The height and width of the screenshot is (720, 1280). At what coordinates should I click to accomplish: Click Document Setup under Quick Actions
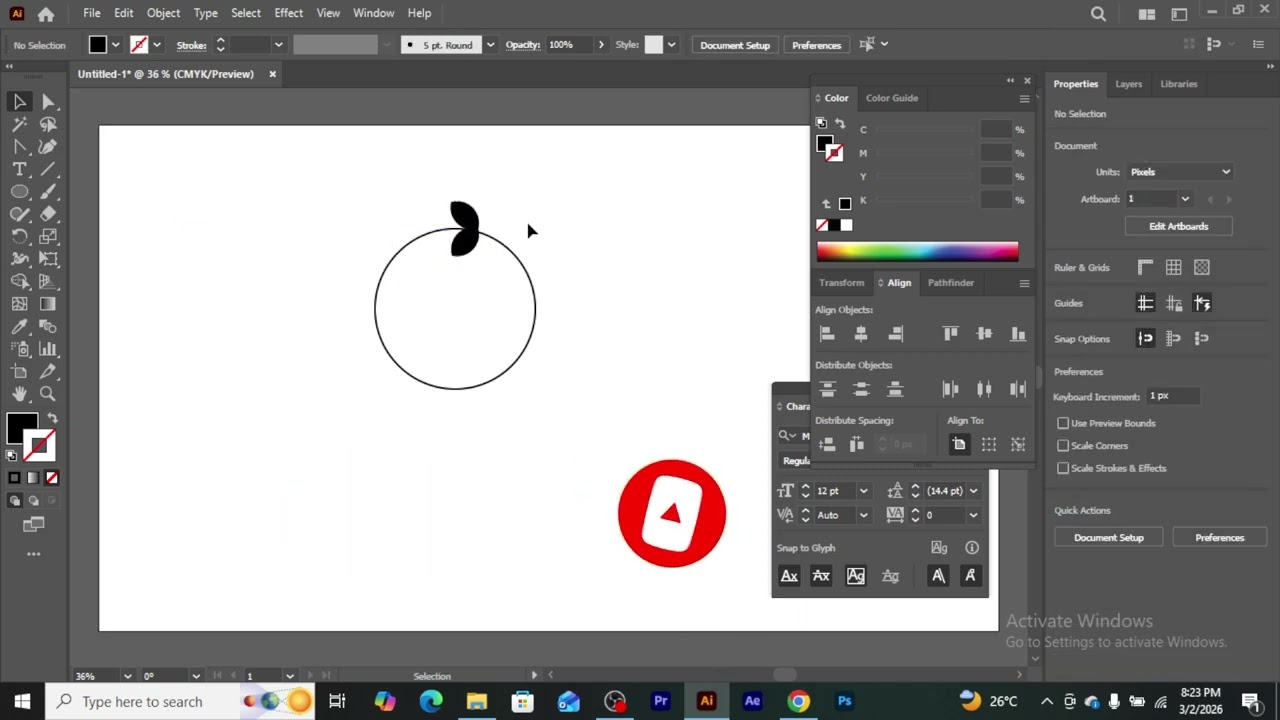[x=1109, y=538]
